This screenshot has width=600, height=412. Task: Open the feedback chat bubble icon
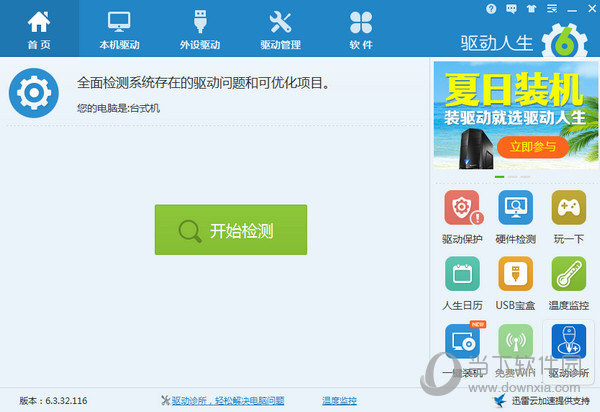pyautogui.click(x=511, y=9)
